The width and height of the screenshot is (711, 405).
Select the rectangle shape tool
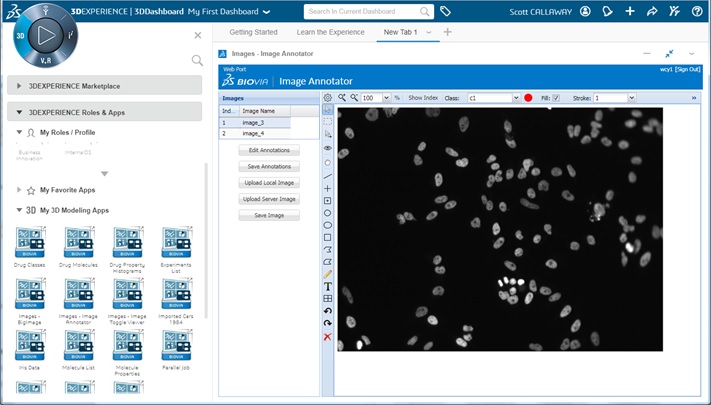328,237
